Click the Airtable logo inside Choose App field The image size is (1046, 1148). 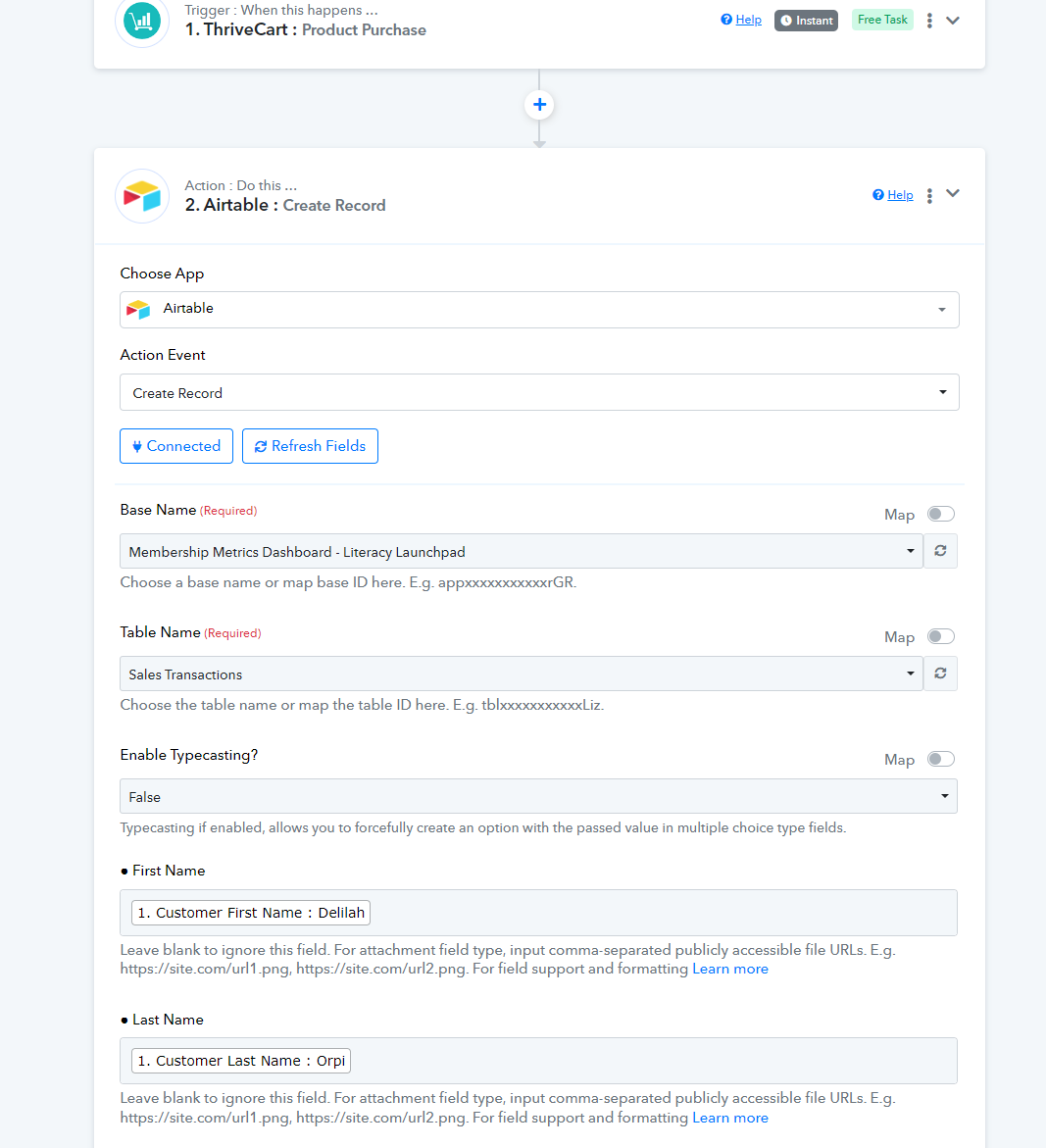[138, 310]
